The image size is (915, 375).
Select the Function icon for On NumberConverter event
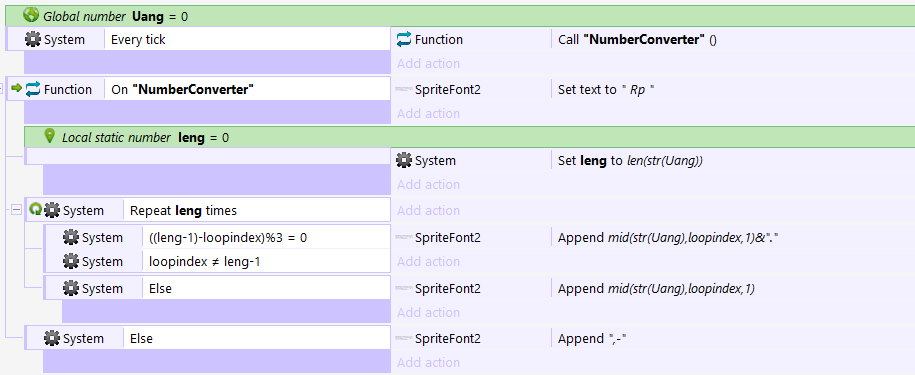[x=33, y=89]
